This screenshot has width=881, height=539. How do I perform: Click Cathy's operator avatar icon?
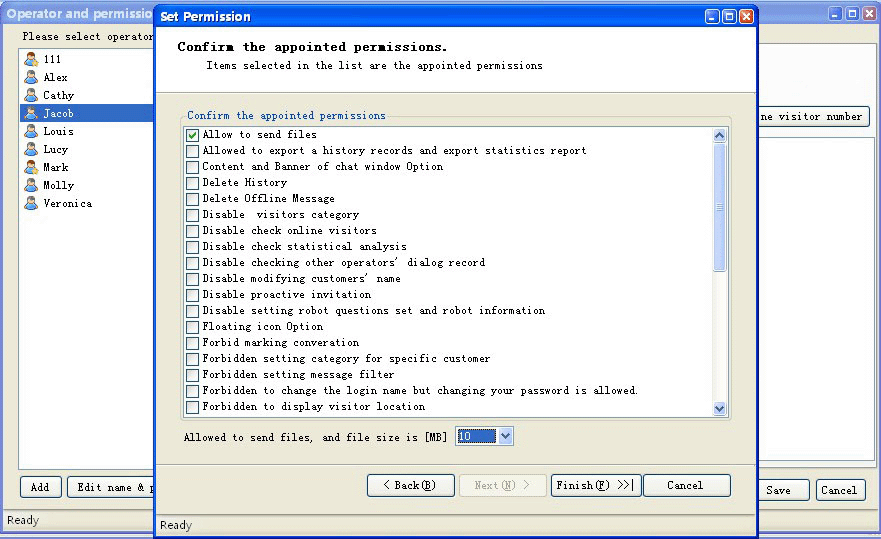pos(31,95)
